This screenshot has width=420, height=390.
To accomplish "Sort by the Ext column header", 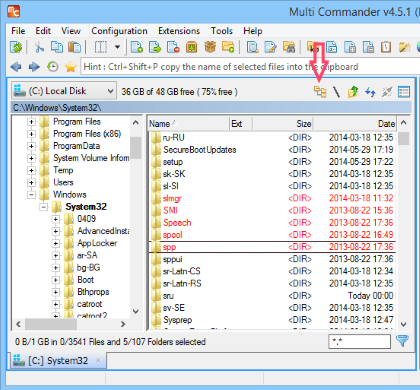I will coord(241,124).
